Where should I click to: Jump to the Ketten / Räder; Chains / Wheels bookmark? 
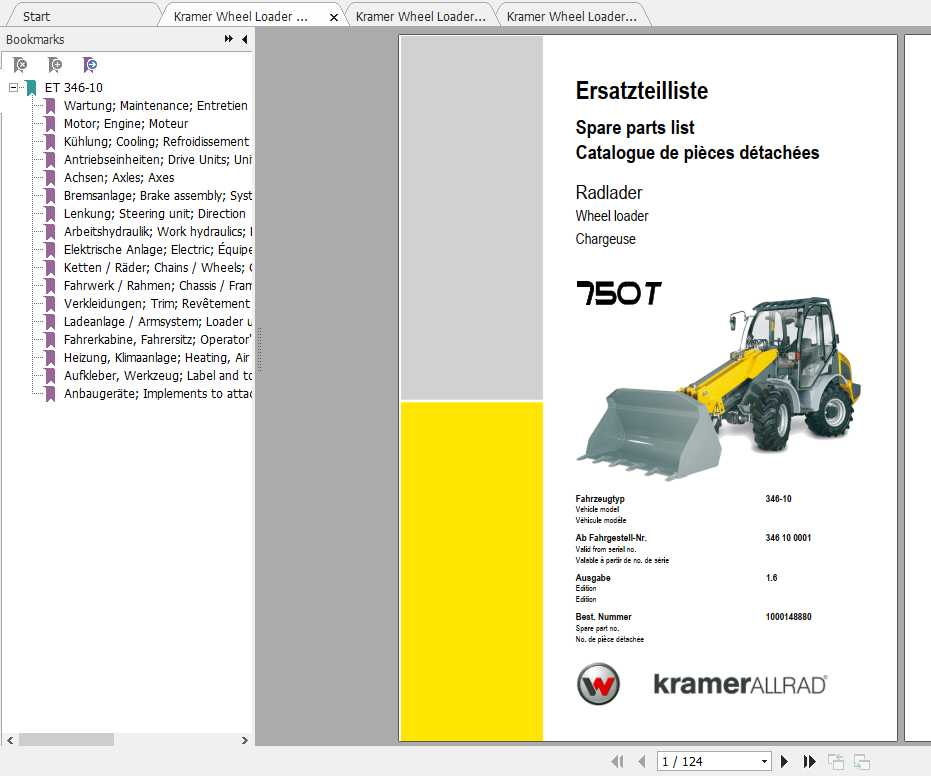point(158,267)
